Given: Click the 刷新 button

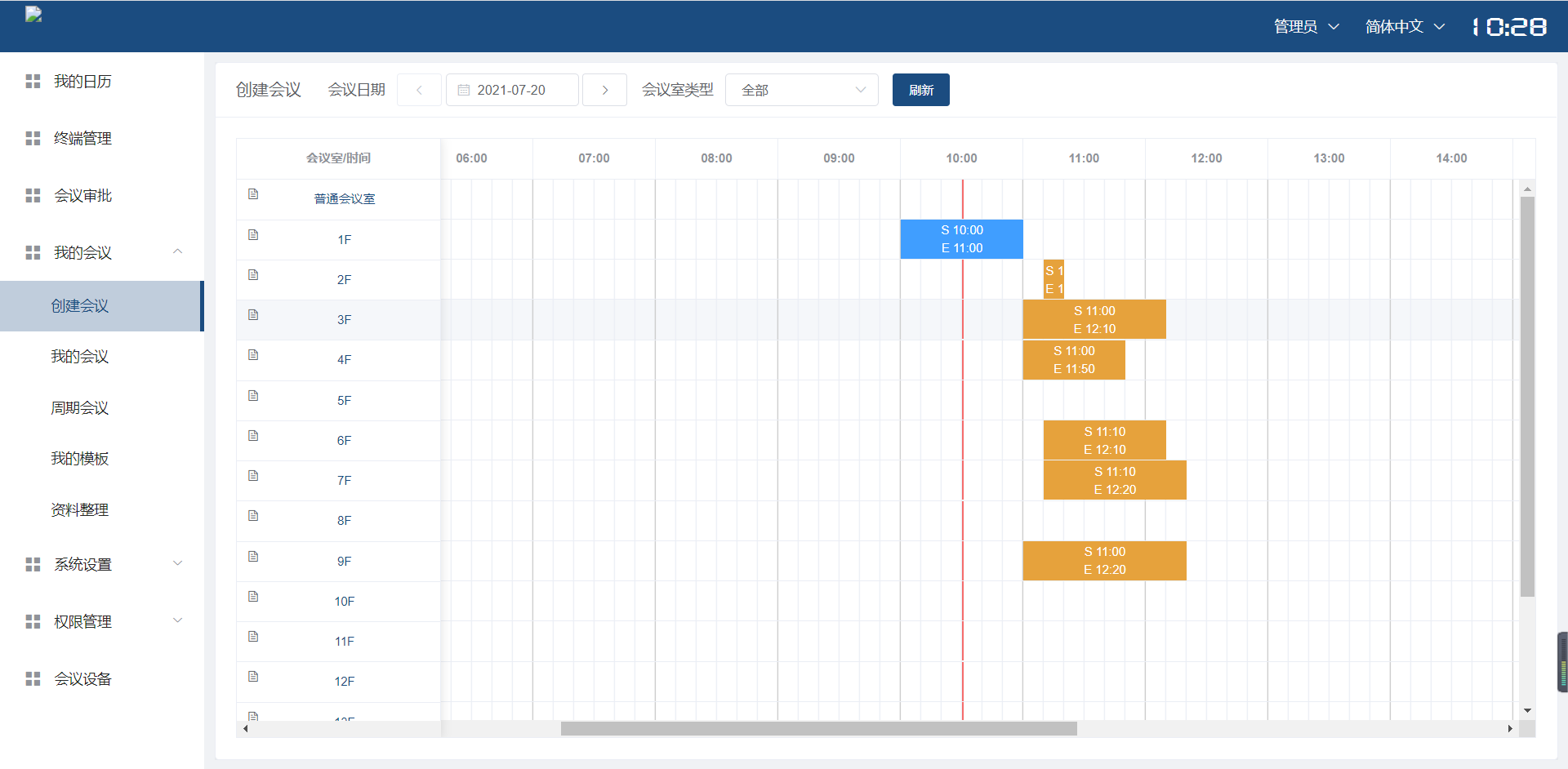Looking at the screenshot, I should coord(920,90).
